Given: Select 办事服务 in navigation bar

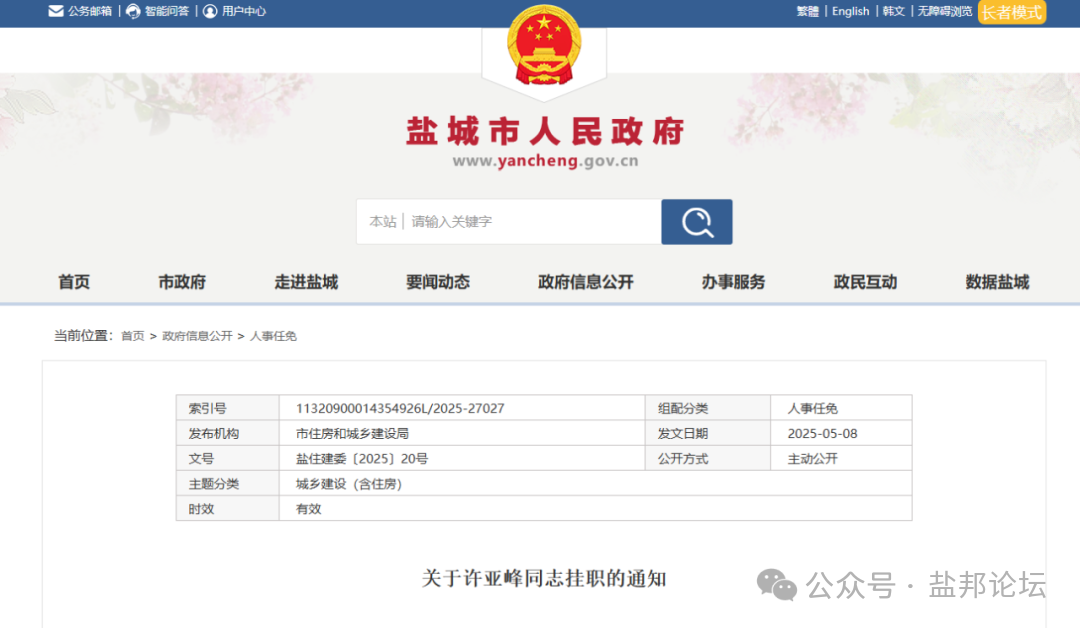Looking at the screenshot, I should [x=733, y=282].
